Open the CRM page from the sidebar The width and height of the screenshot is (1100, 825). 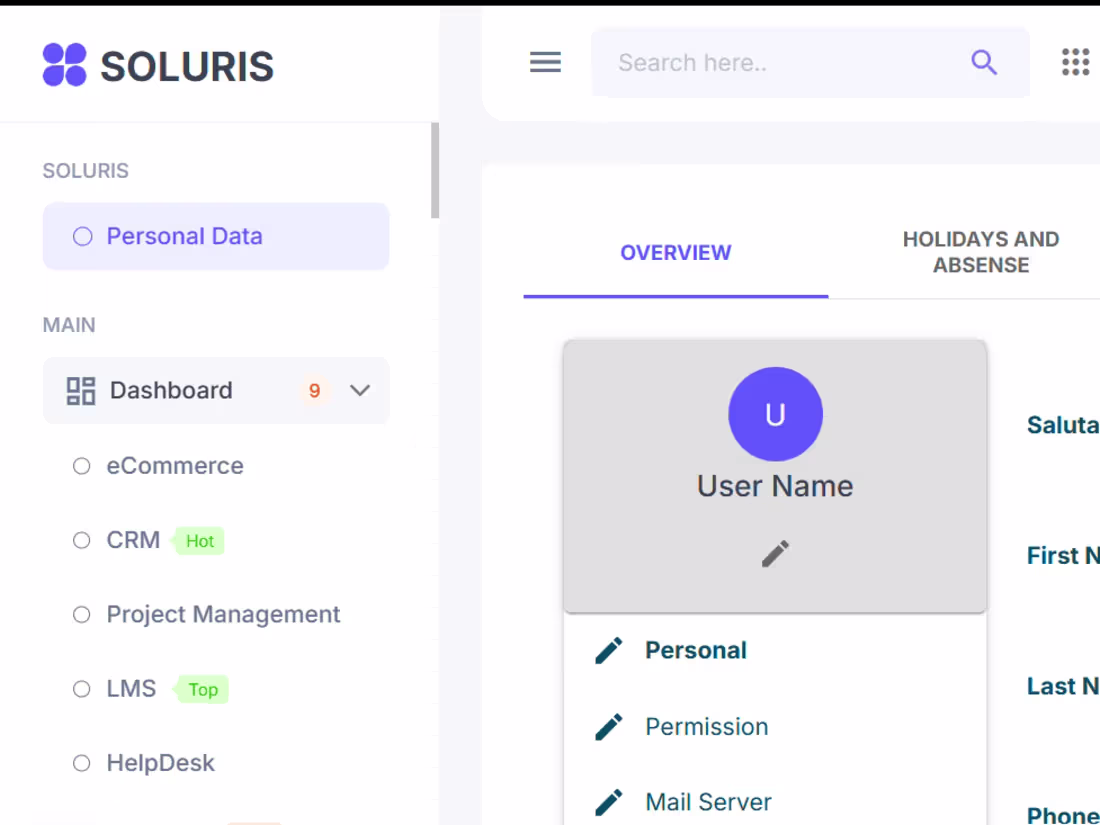[x=133, y=540]
